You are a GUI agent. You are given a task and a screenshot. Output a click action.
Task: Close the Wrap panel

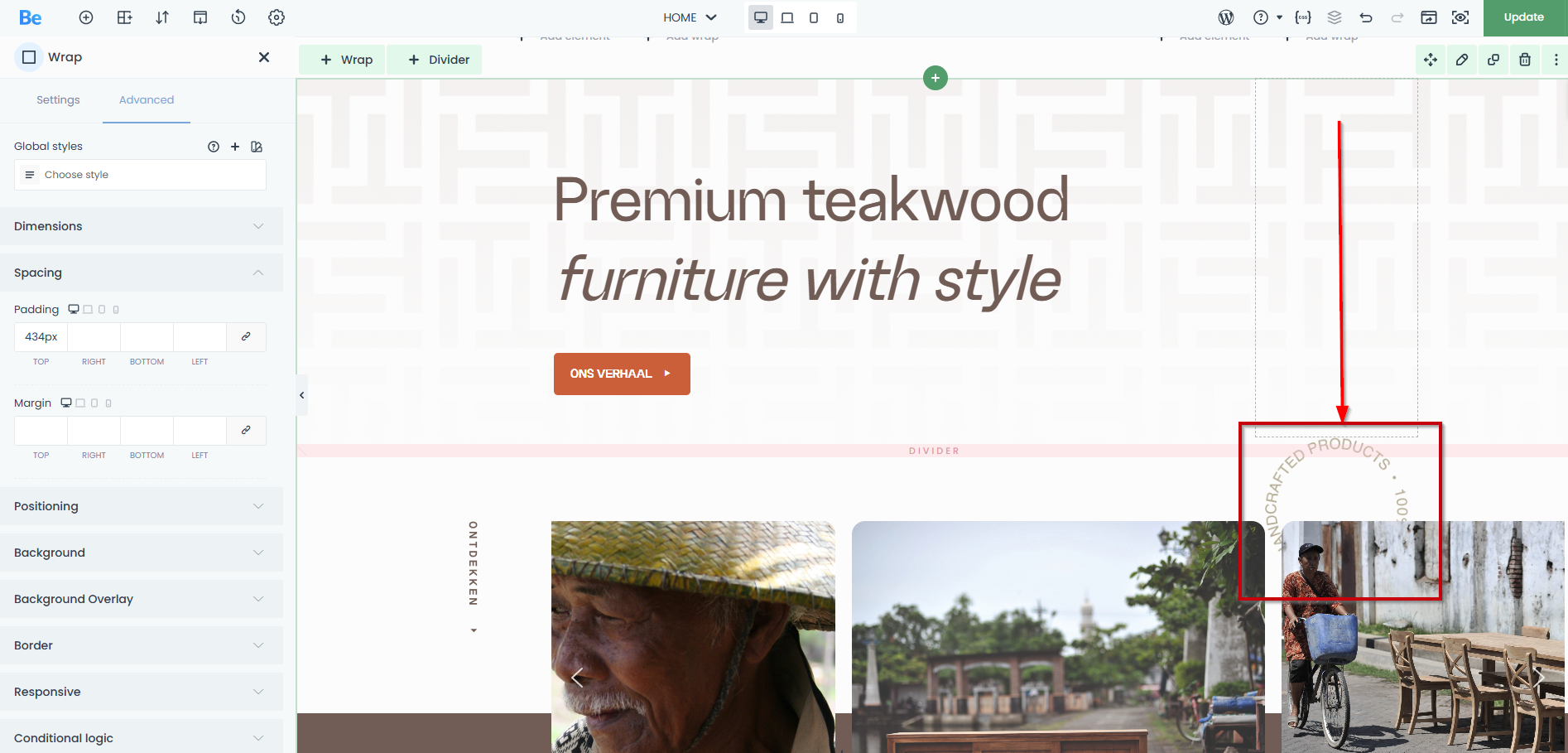point(264,57)
